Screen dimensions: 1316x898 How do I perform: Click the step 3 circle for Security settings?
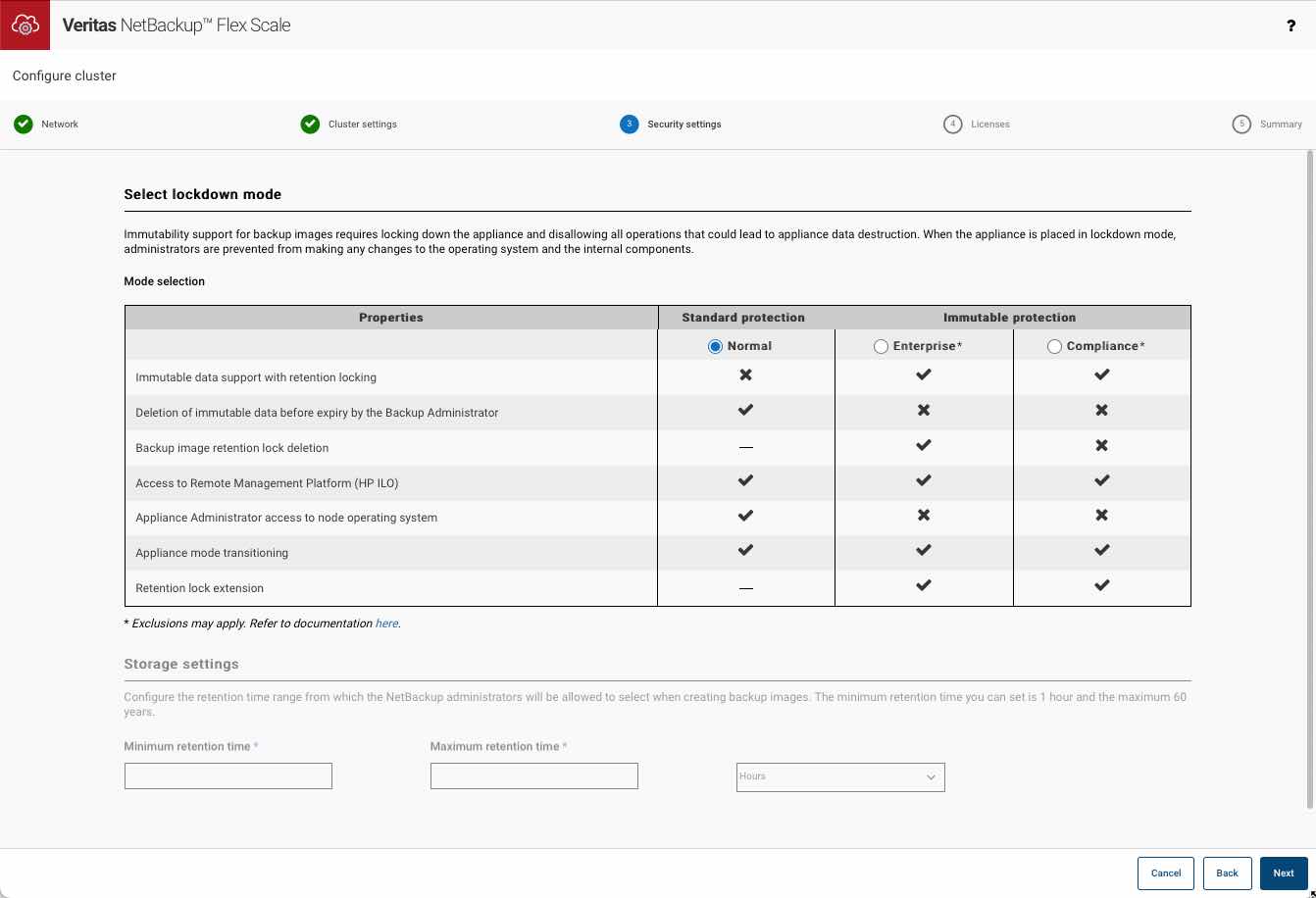coord(630,125)
